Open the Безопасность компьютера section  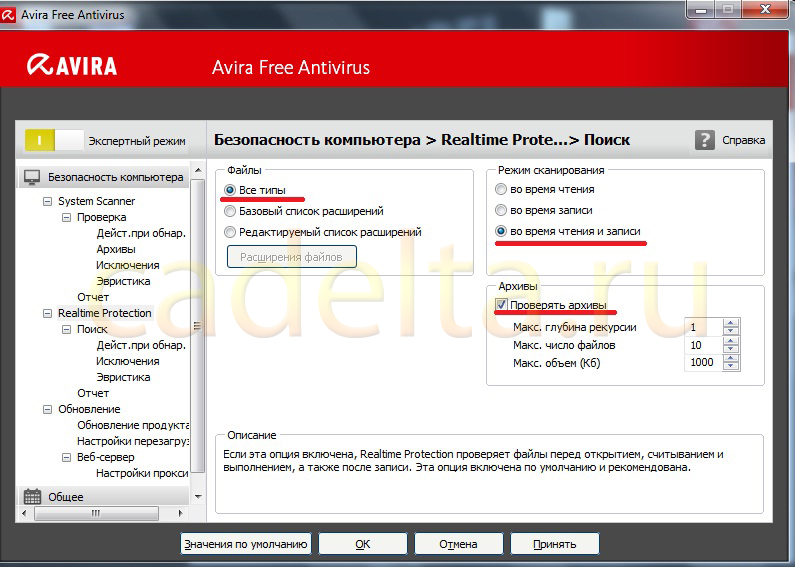point(104,177)
